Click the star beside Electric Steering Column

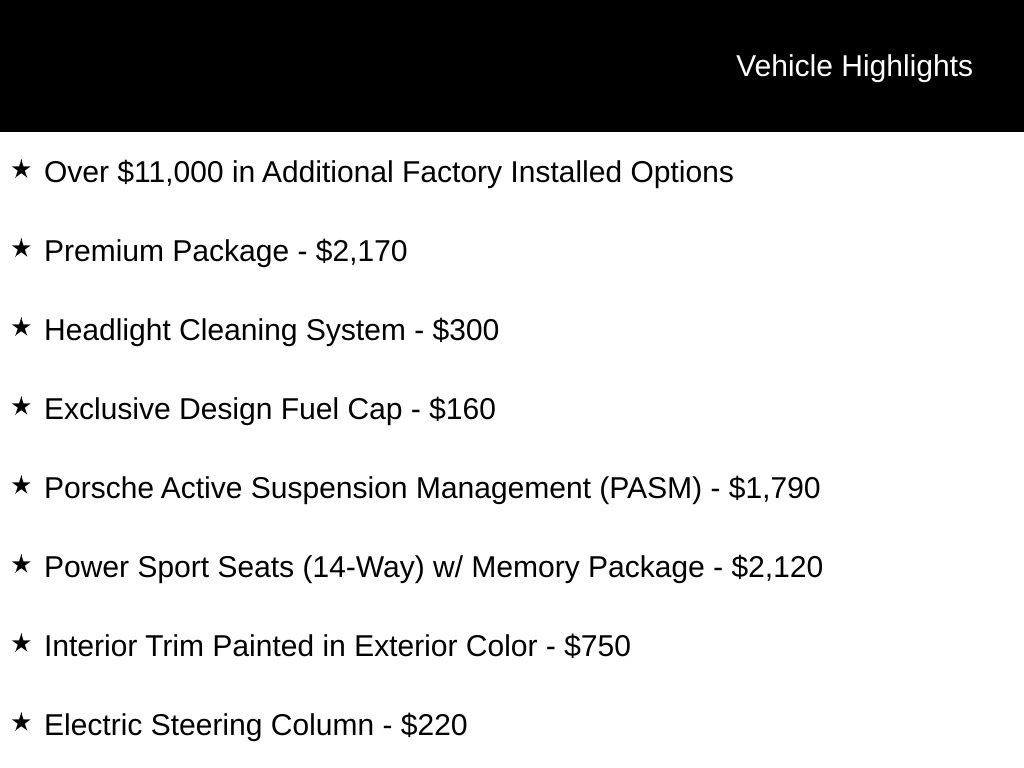[21, 723]
